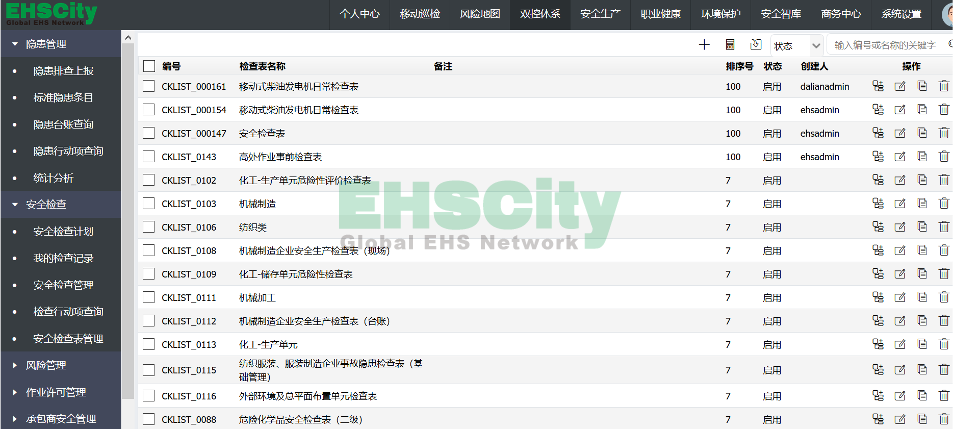This screenshot has width=954, height=429.
Task: Collapse the 隐患管理 sidebar section
Action: [x=61, y=44]
